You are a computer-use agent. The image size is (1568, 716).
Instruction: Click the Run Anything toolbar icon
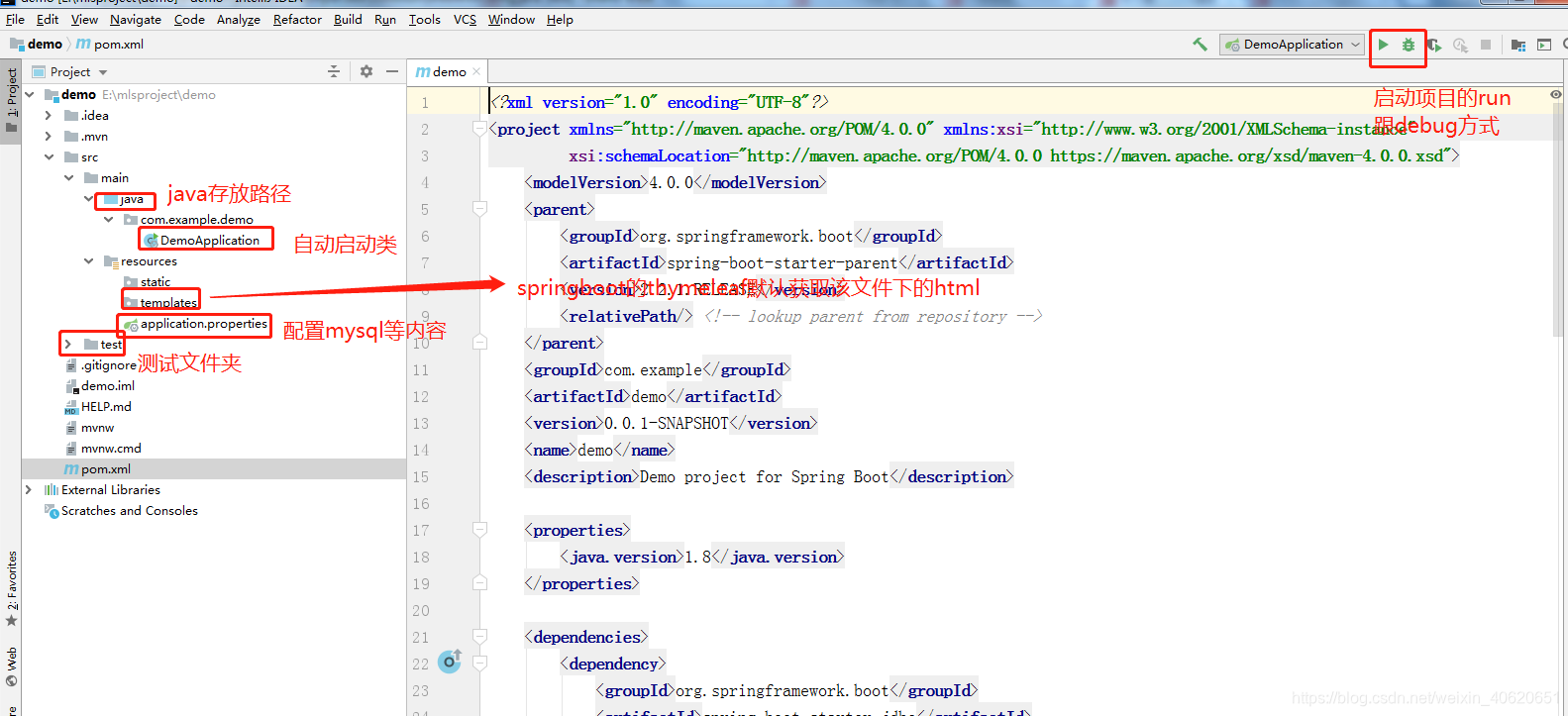pyautogui.click(x=1544, y=45)
